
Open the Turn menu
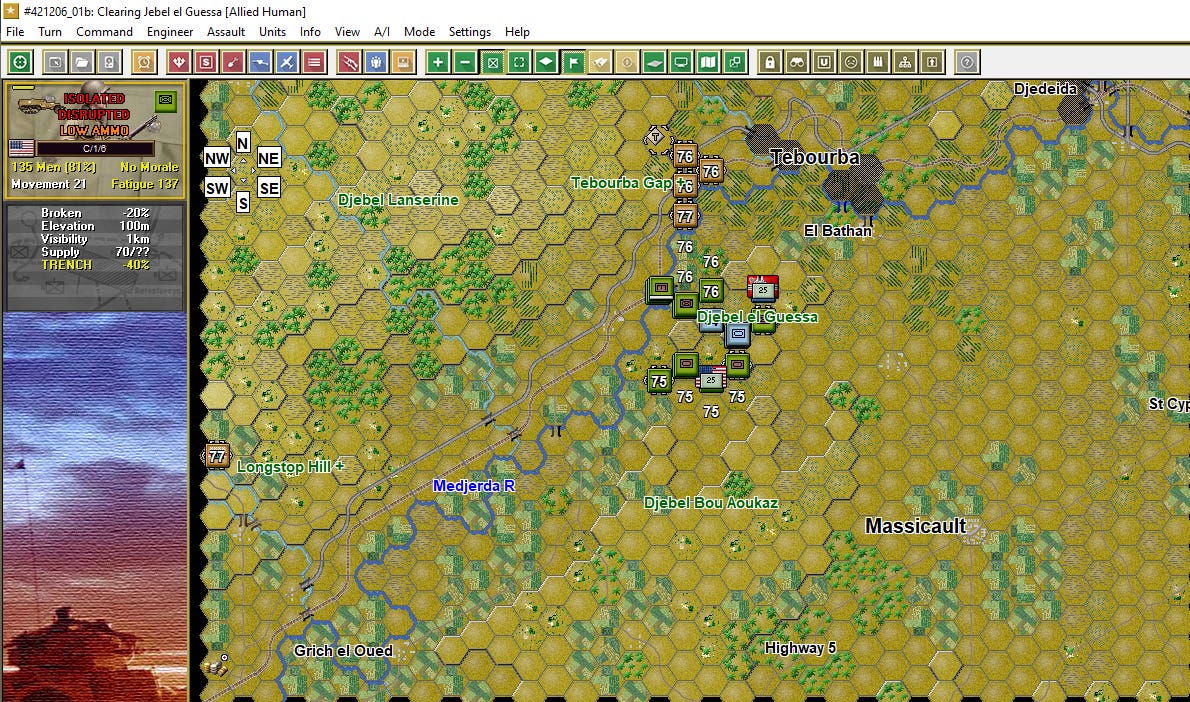pos(50,32)
